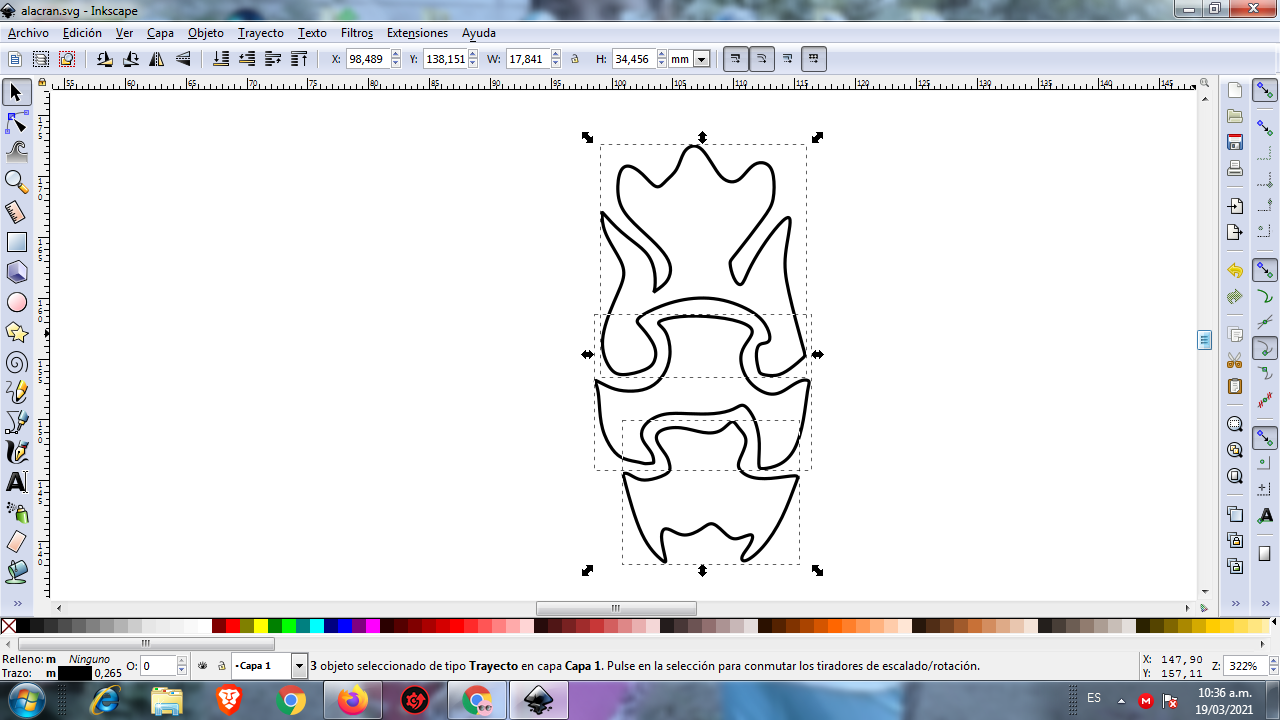This screenshot has width=1280, height=720.
Task: Select the Calligraphy tool
Action: 16,452
